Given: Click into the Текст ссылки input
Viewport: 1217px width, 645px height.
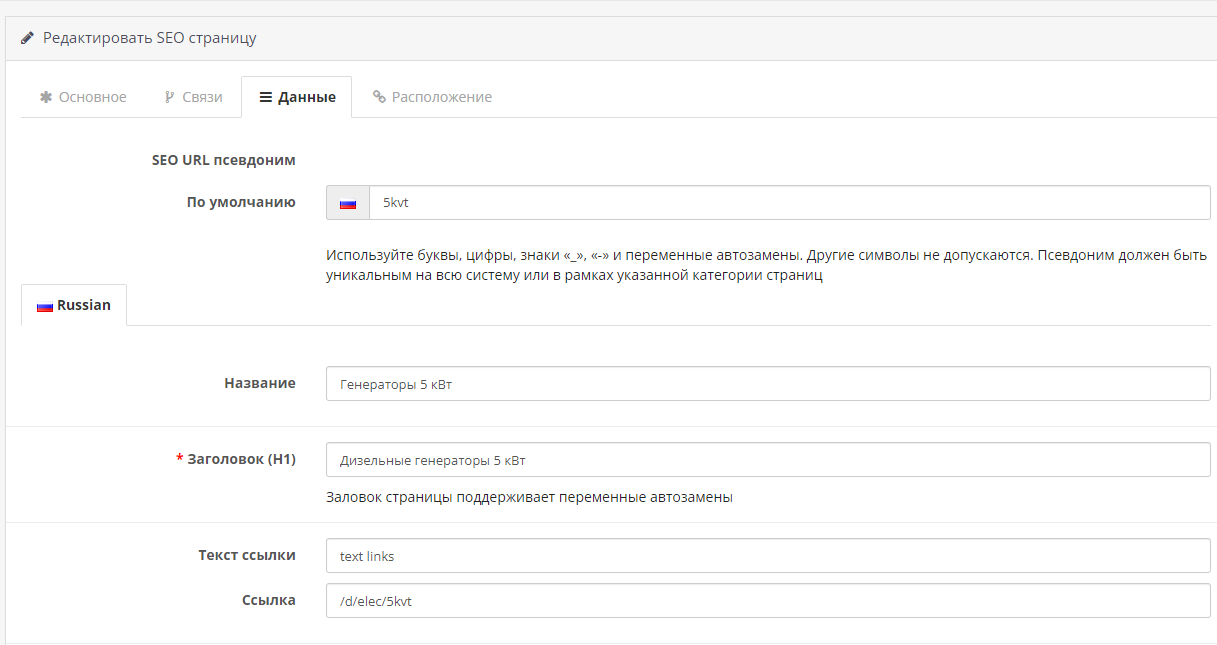Looking at the screenshot, I should pos(767,556).
